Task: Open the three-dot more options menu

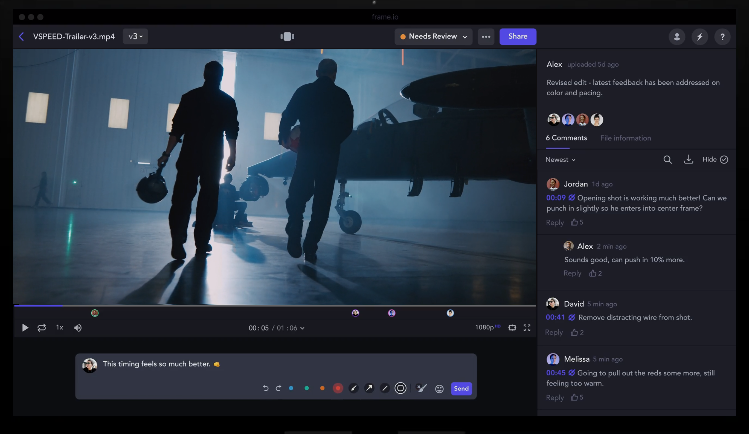Action: (x=486, y=36)
